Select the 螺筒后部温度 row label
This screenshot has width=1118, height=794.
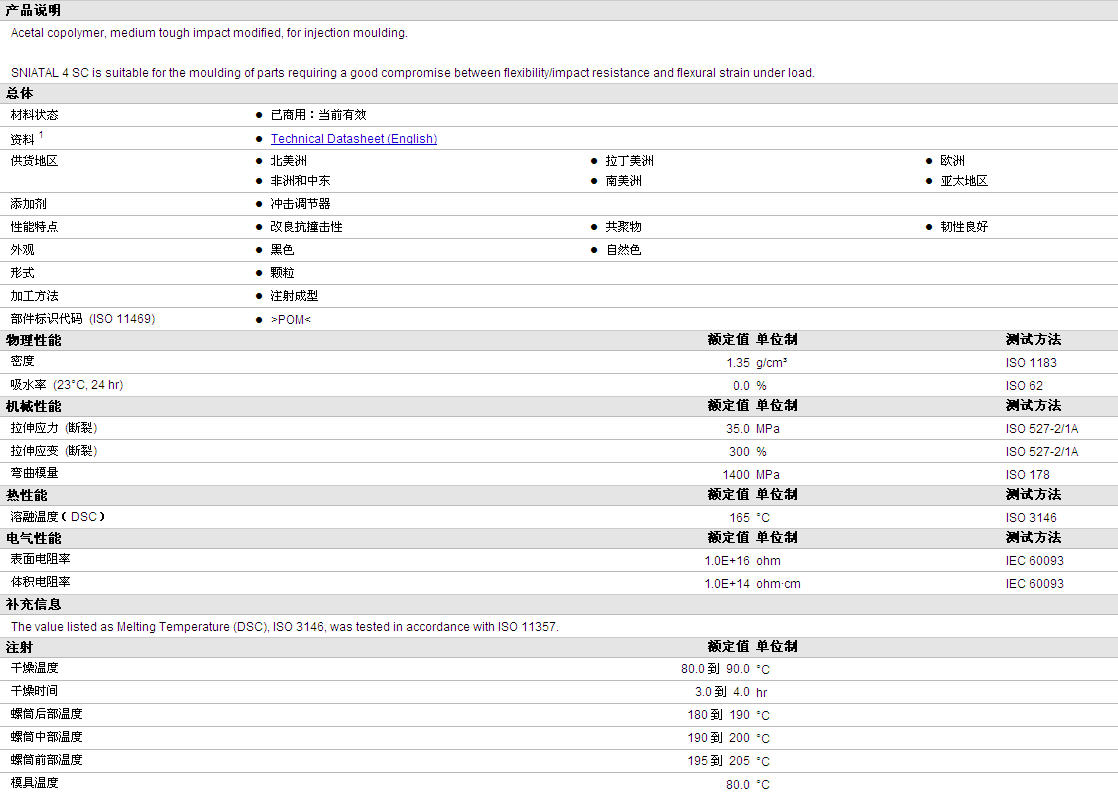(46, 713)
